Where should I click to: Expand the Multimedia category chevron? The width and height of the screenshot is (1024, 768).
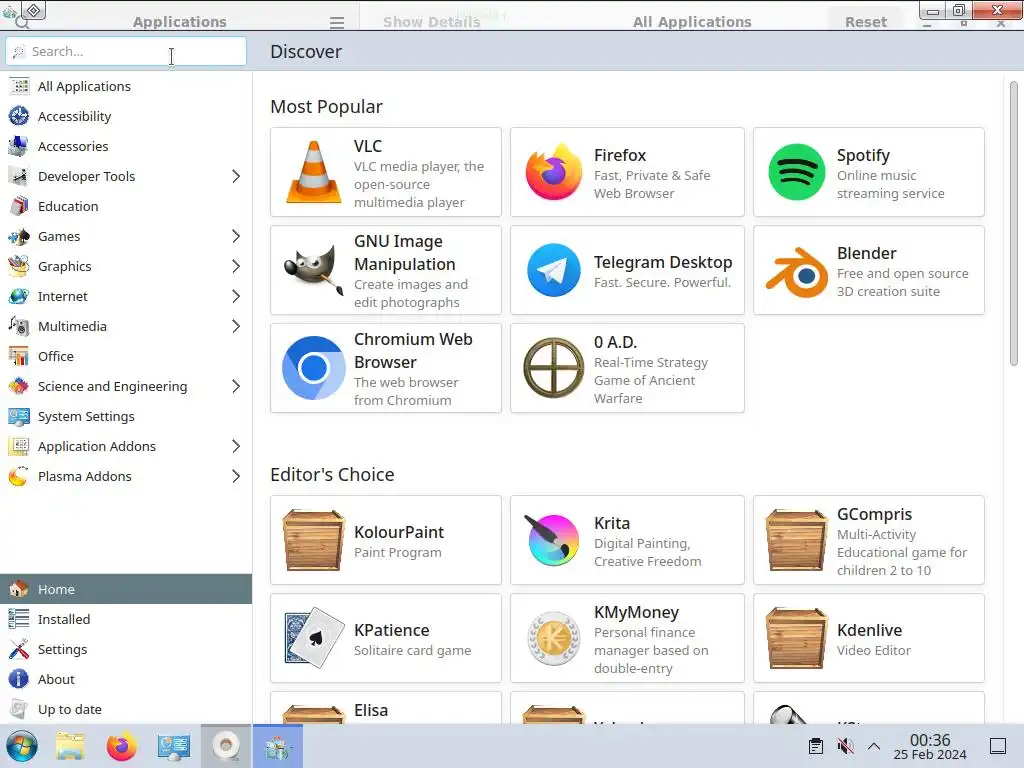pyautogui.click(x=236, y=327)
